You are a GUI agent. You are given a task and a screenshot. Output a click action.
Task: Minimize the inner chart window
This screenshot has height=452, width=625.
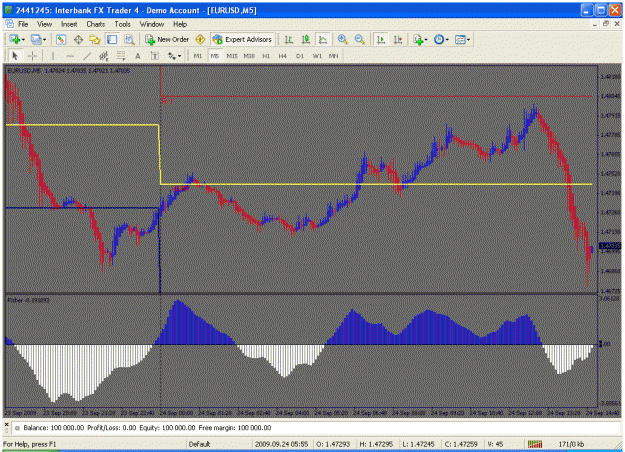coord(595,24)
